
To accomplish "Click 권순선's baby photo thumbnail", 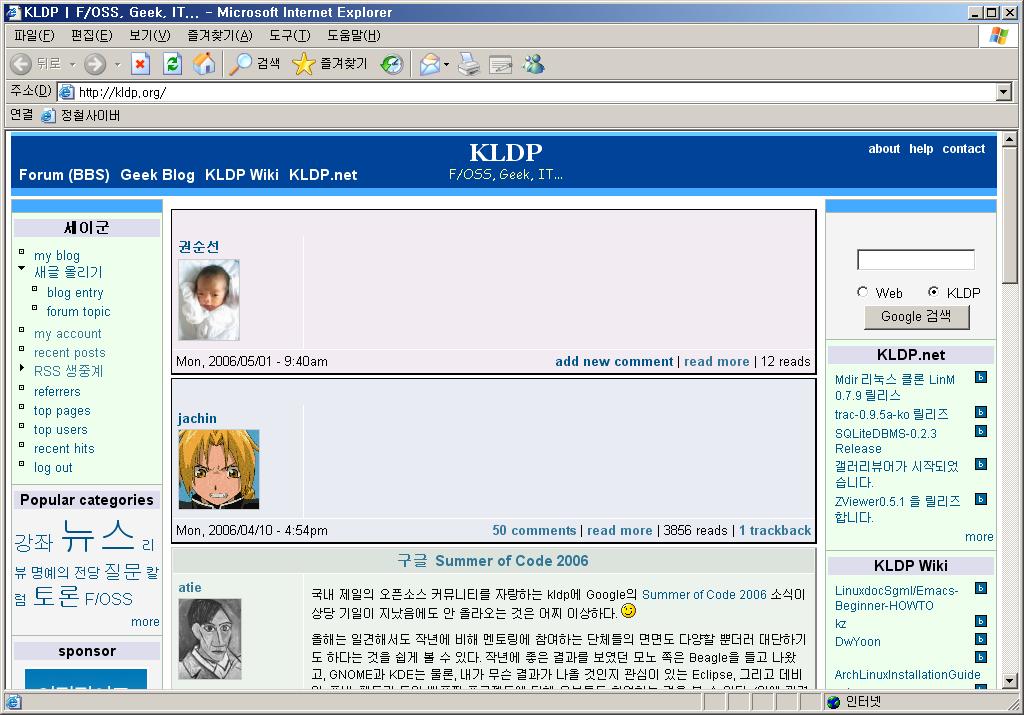I will [x=209, y=300].
